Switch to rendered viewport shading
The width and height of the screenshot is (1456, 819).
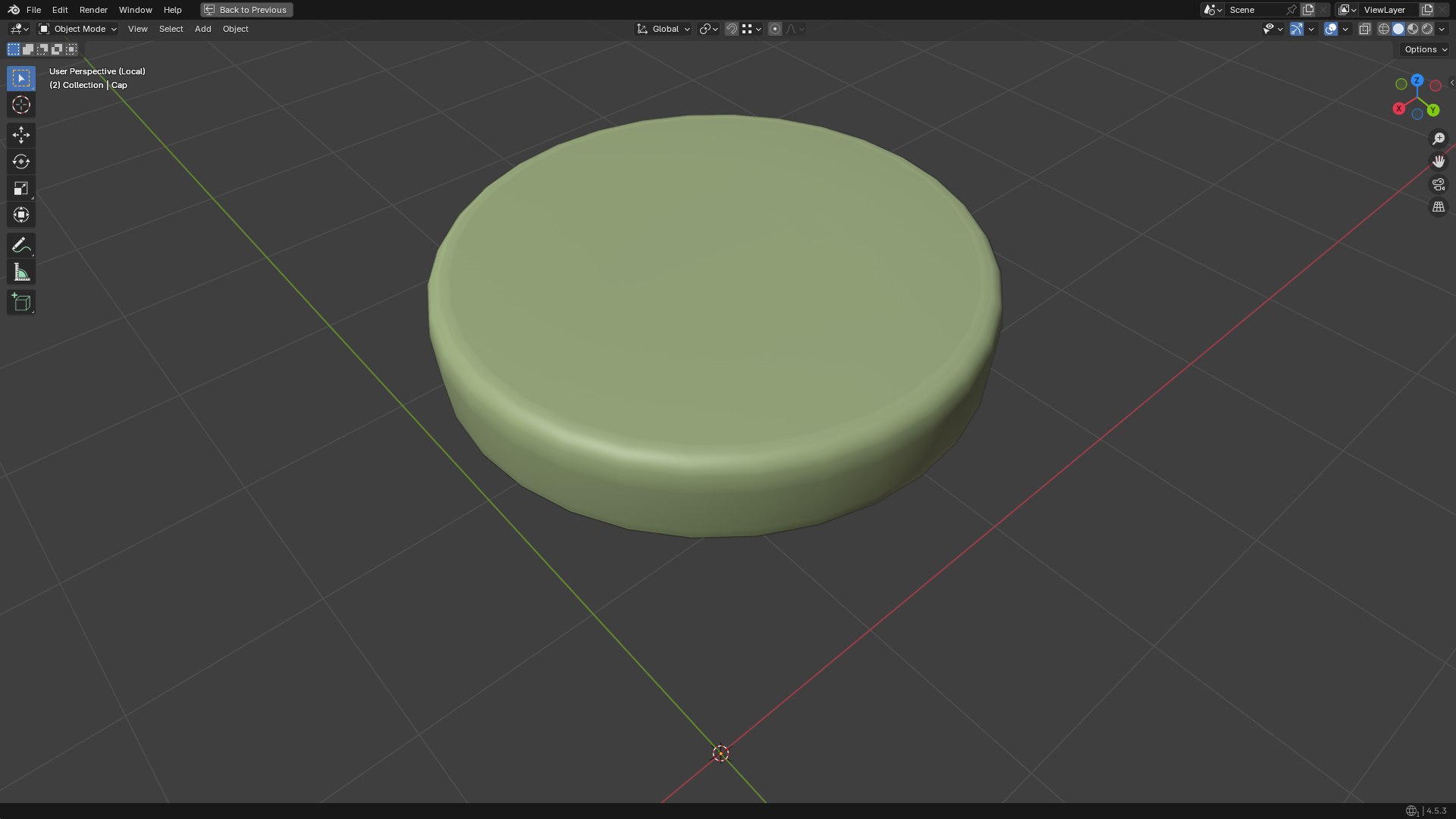click(x=1427, y=29)
